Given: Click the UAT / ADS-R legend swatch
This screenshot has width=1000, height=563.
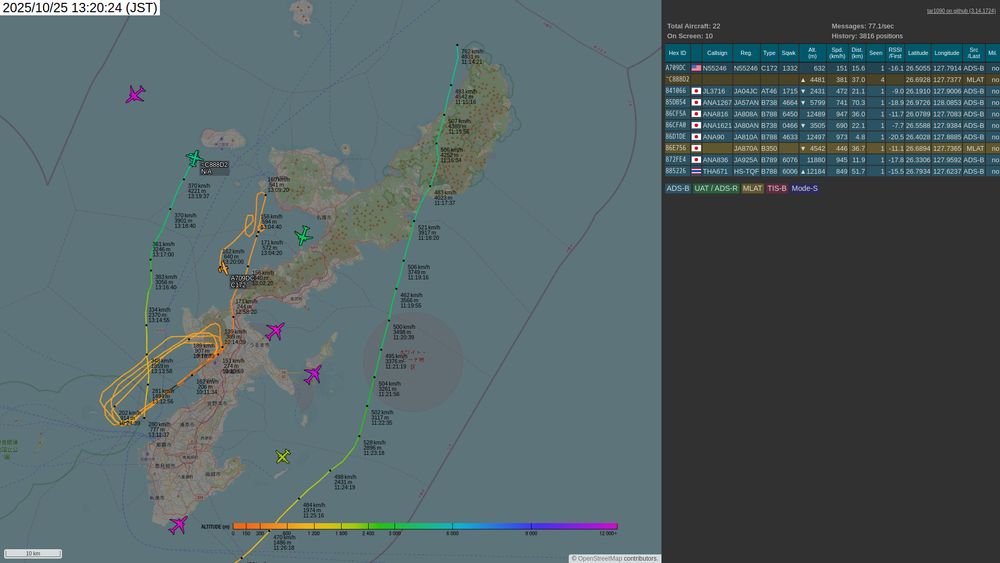Looking at the screenshot, I should (x=716, y=188).
